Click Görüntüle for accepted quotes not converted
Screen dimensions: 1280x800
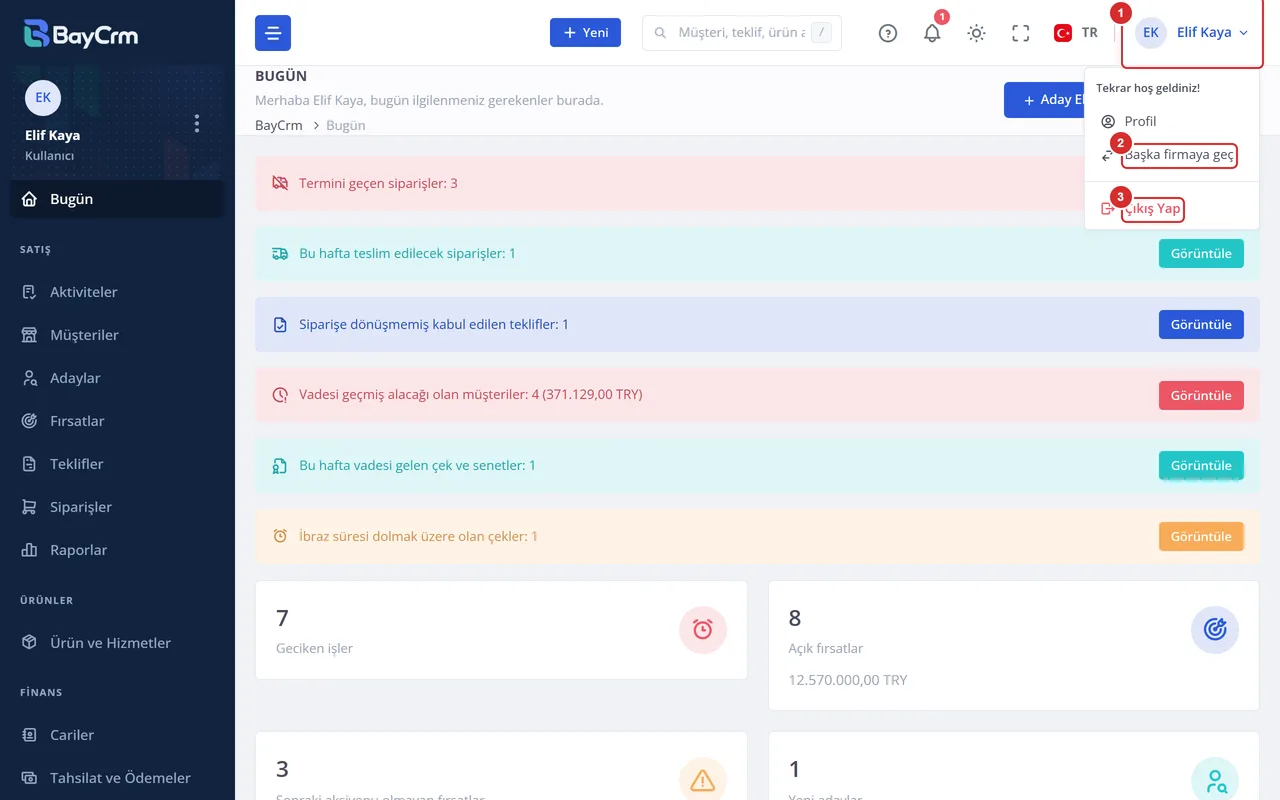(1201, 325)
